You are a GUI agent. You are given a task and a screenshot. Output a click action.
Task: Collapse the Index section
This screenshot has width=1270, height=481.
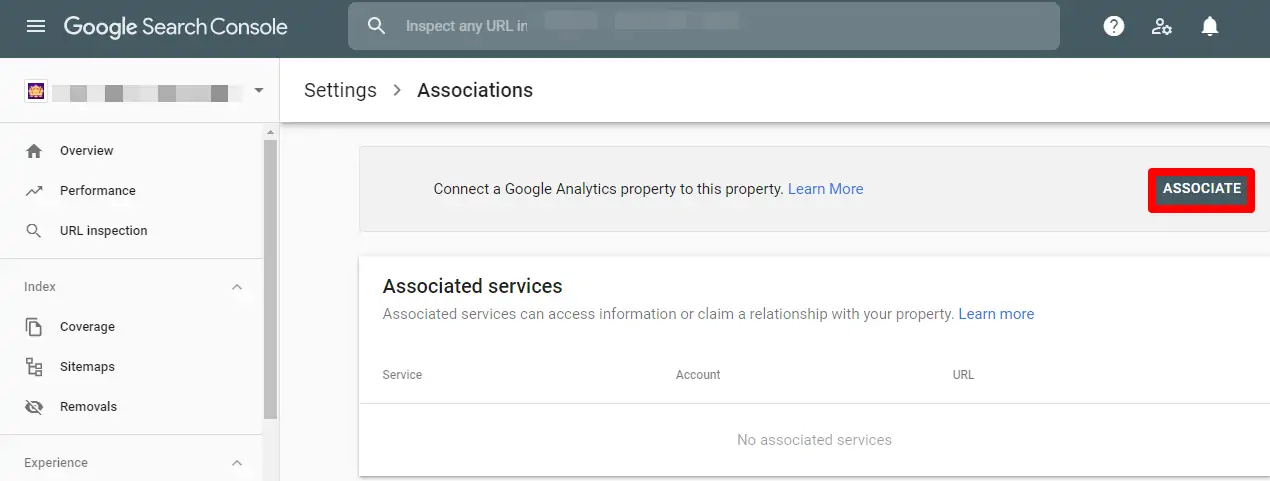click(237, 287)
